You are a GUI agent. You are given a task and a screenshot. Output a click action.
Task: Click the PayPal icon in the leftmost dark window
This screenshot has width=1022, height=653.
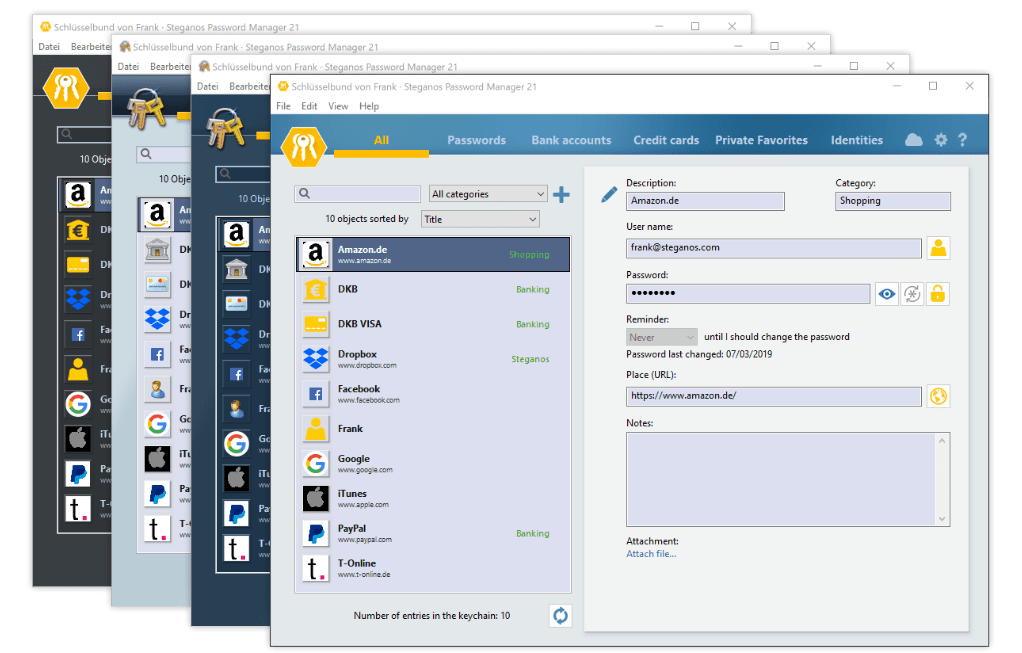(x=78, y=474)
